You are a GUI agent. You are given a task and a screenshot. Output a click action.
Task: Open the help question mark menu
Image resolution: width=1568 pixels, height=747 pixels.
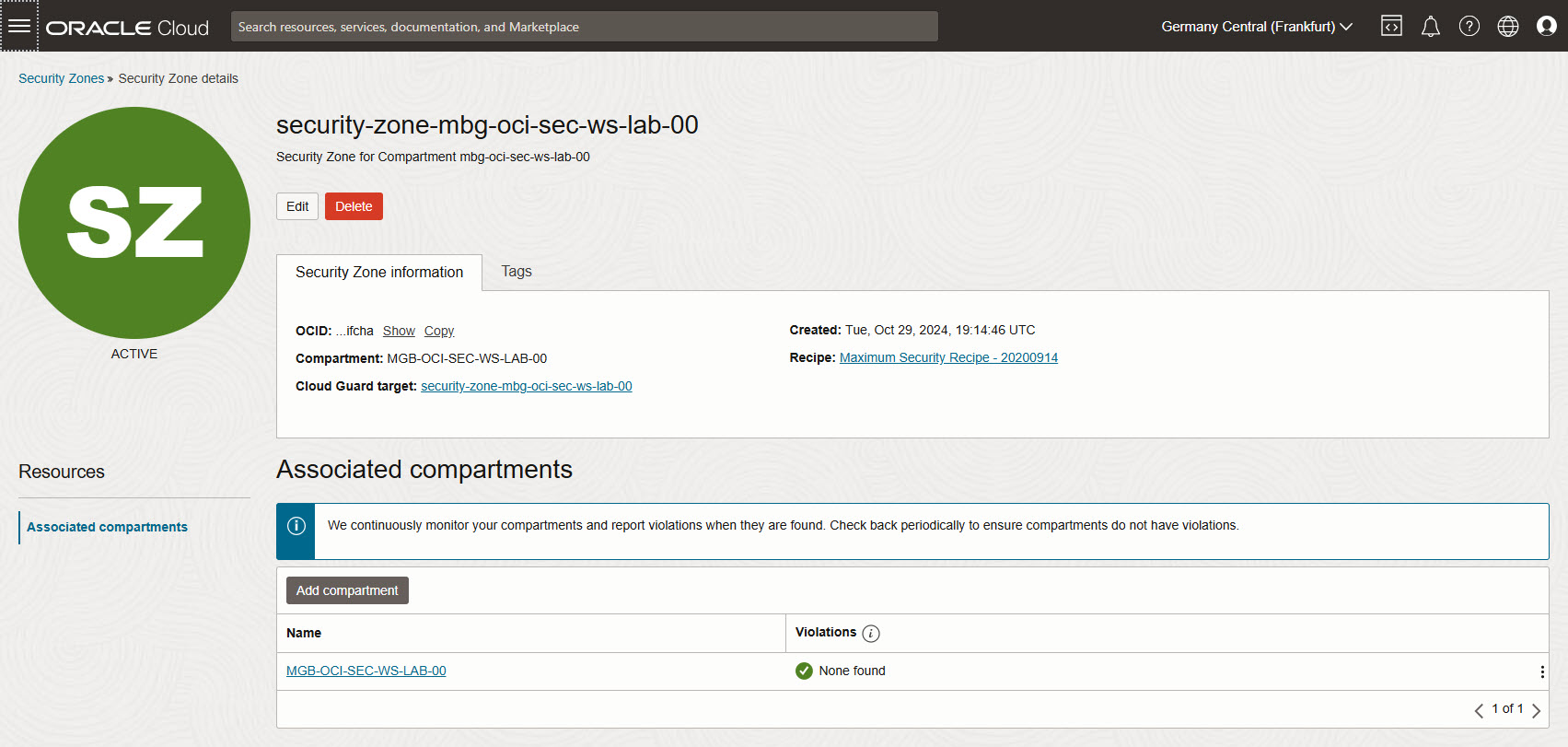click(1469, 26)
